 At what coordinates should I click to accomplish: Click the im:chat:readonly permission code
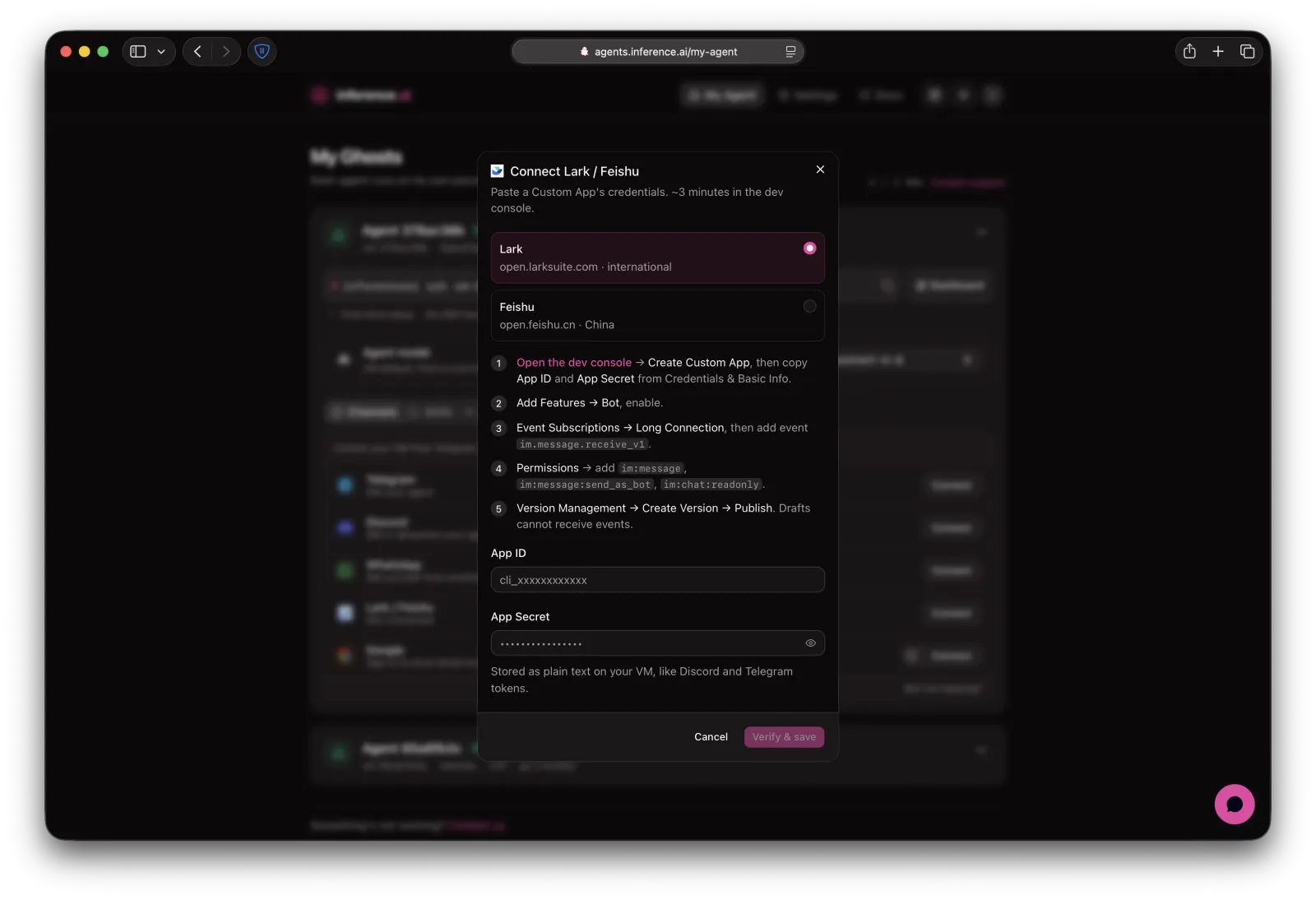tap(711, 485)
